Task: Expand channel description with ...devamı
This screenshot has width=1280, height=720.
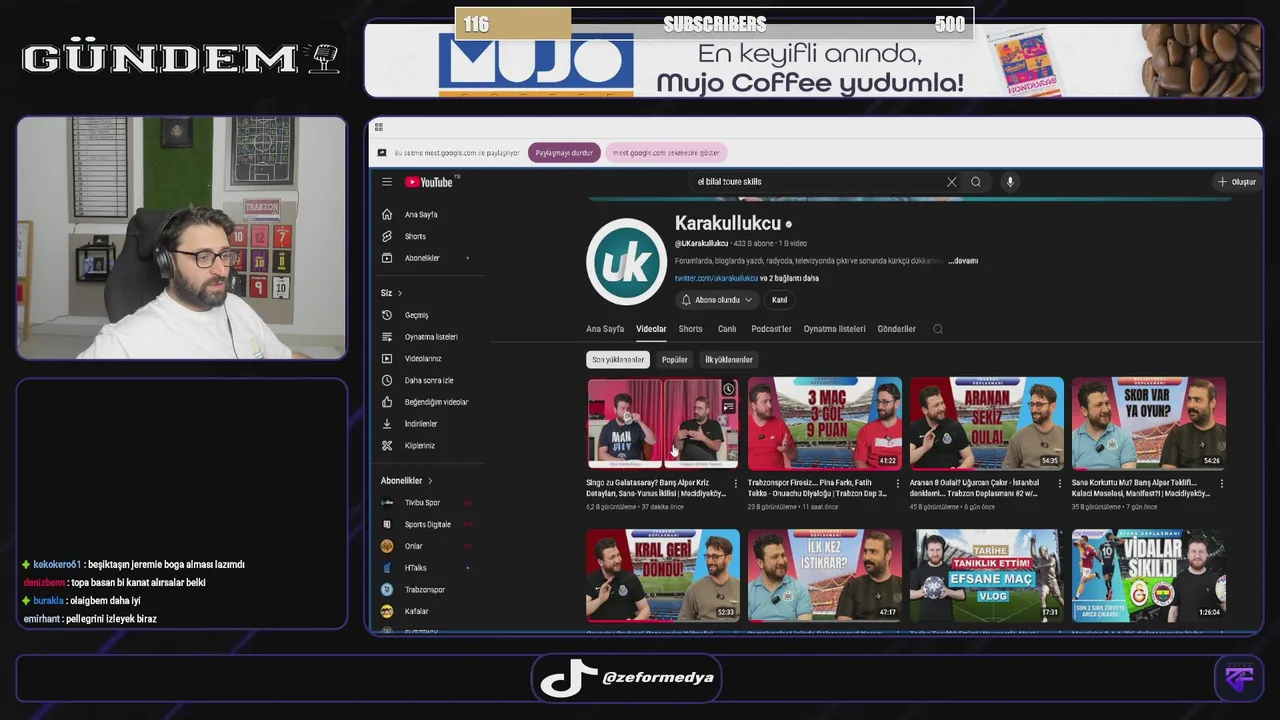Action: click(x=963, y=261)
